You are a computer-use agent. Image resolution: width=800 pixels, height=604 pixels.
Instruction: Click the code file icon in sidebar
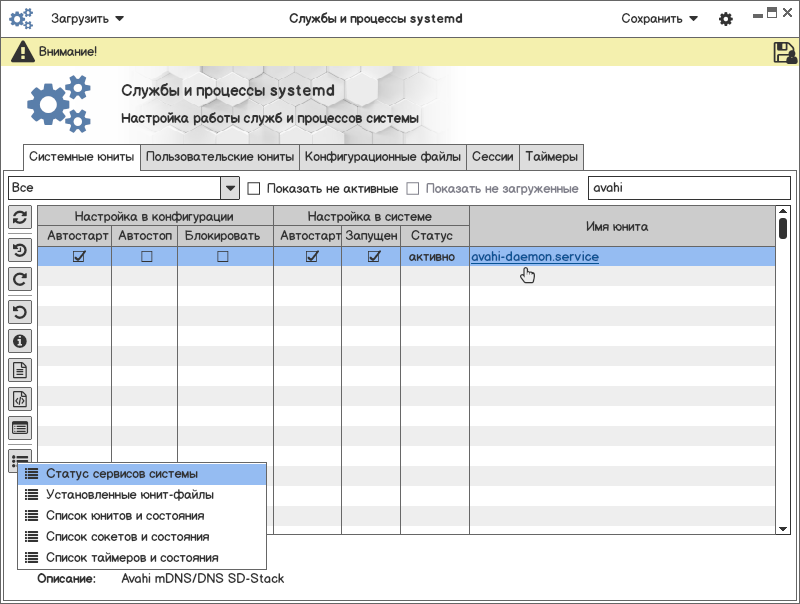pos(20,399)
